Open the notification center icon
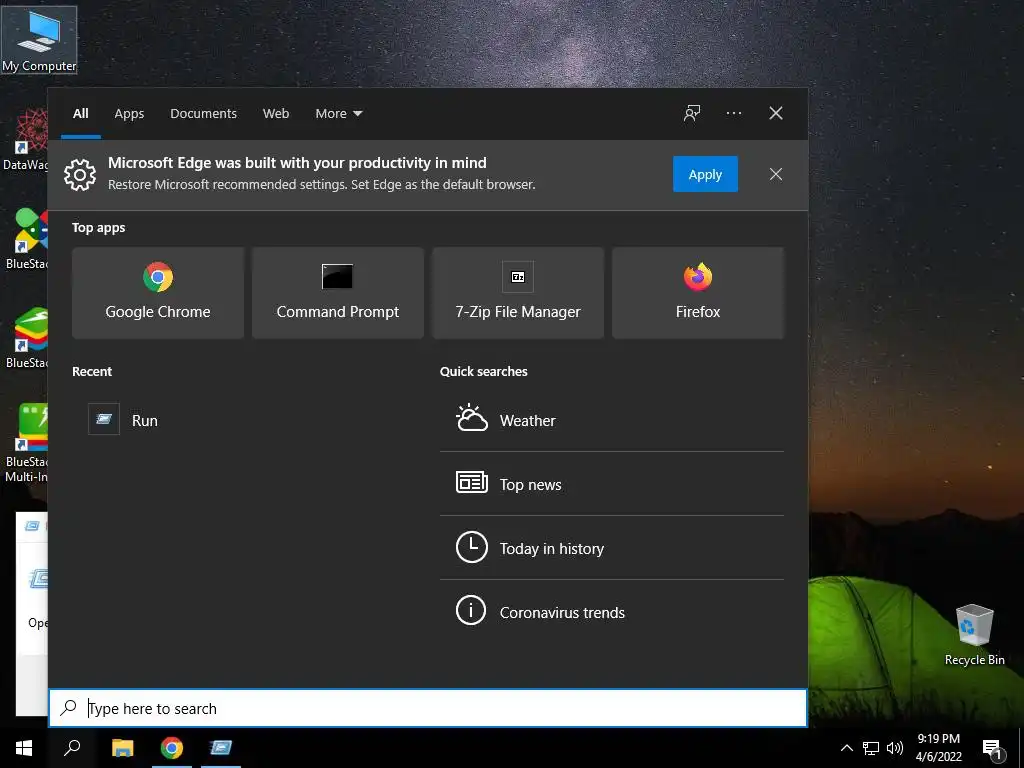Viewport: 1024px width, 768px height. [x=991, y=748]
